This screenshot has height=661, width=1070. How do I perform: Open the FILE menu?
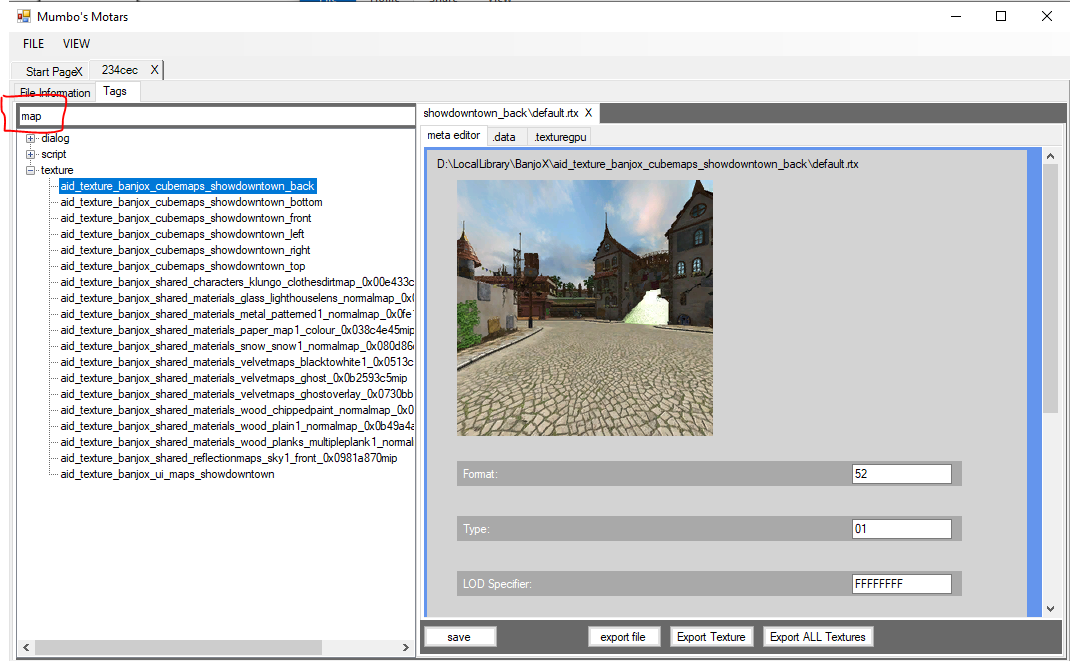pos(33,44)
